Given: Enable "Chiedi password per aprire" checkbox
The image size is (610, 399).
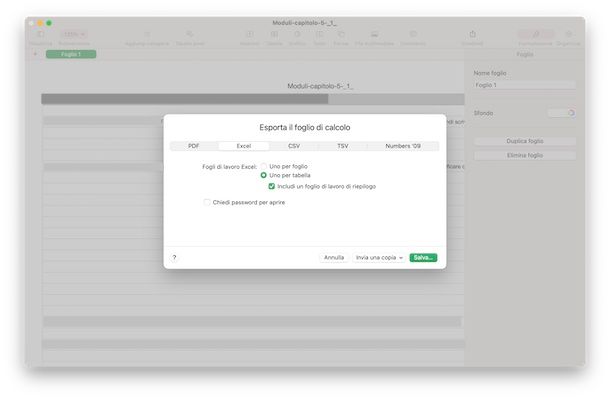Looking at the screenshot, I should (x=207, y=202).
